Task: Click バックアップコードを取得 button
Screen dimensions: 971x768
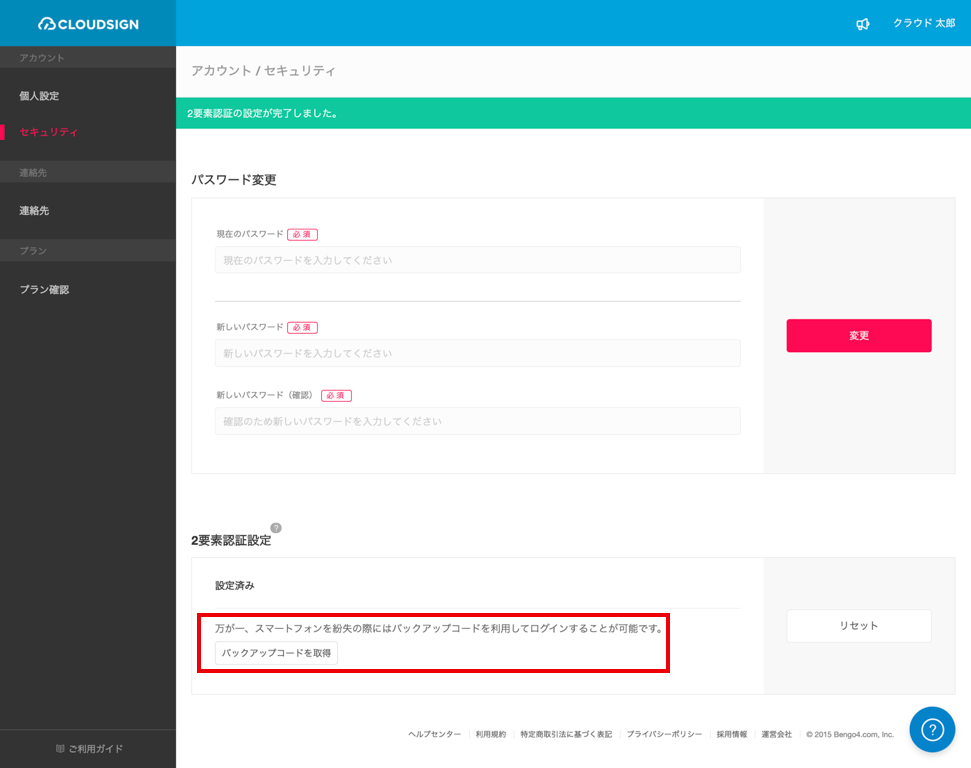Action: click(276, 653)
